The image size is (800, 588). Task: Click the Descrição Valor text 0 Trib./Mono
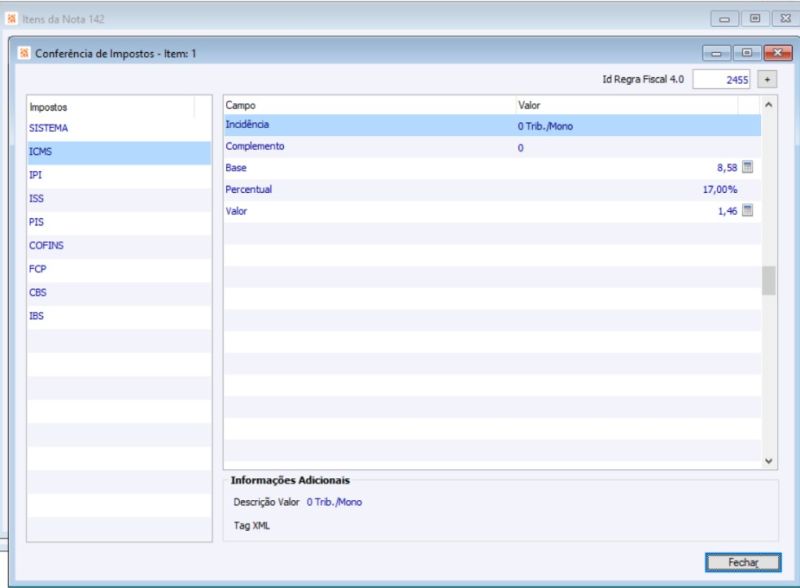(x=334, y=502)
